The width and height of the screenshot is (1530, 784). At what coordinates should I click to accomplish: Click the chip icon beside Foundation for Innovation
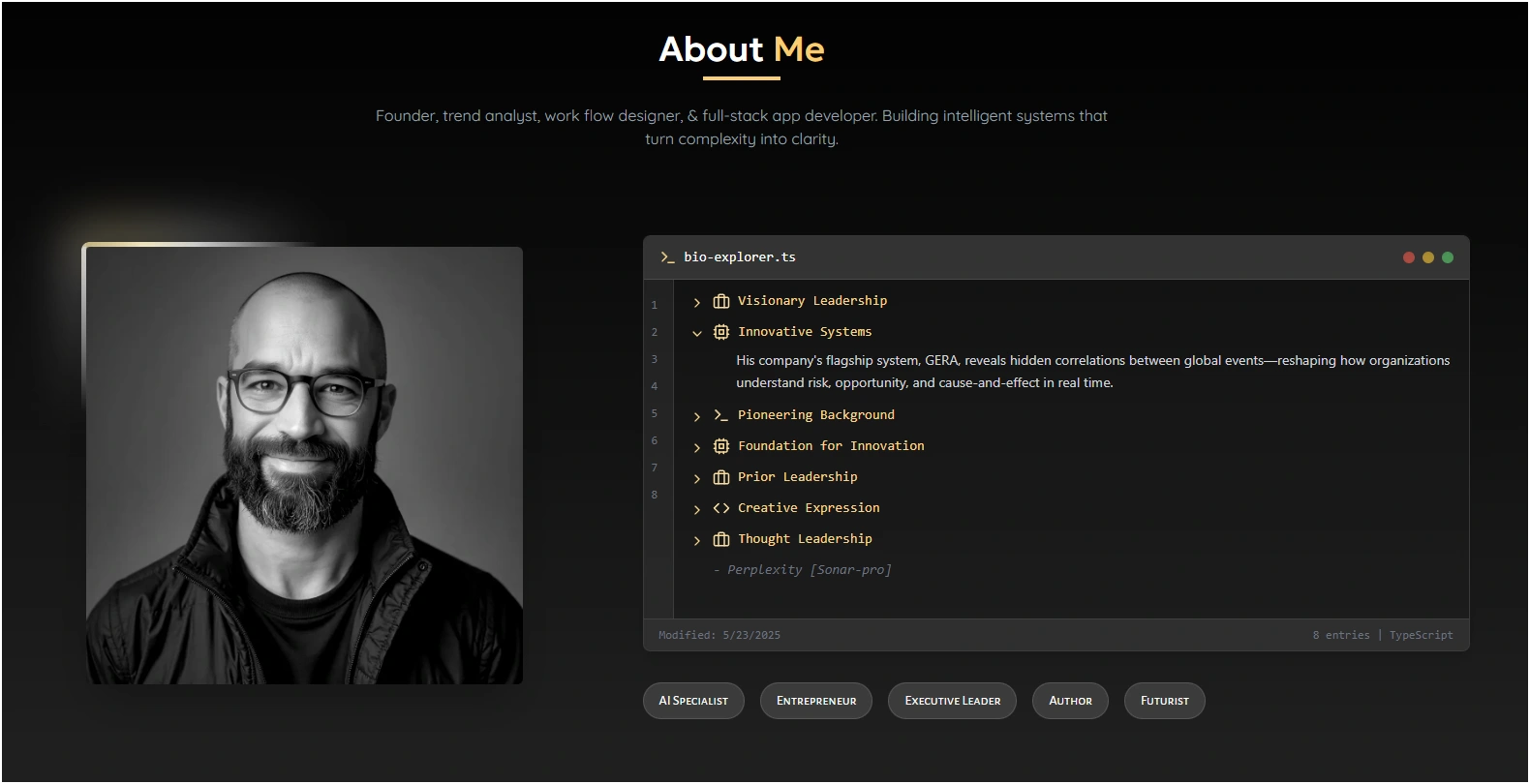(721, 446)
